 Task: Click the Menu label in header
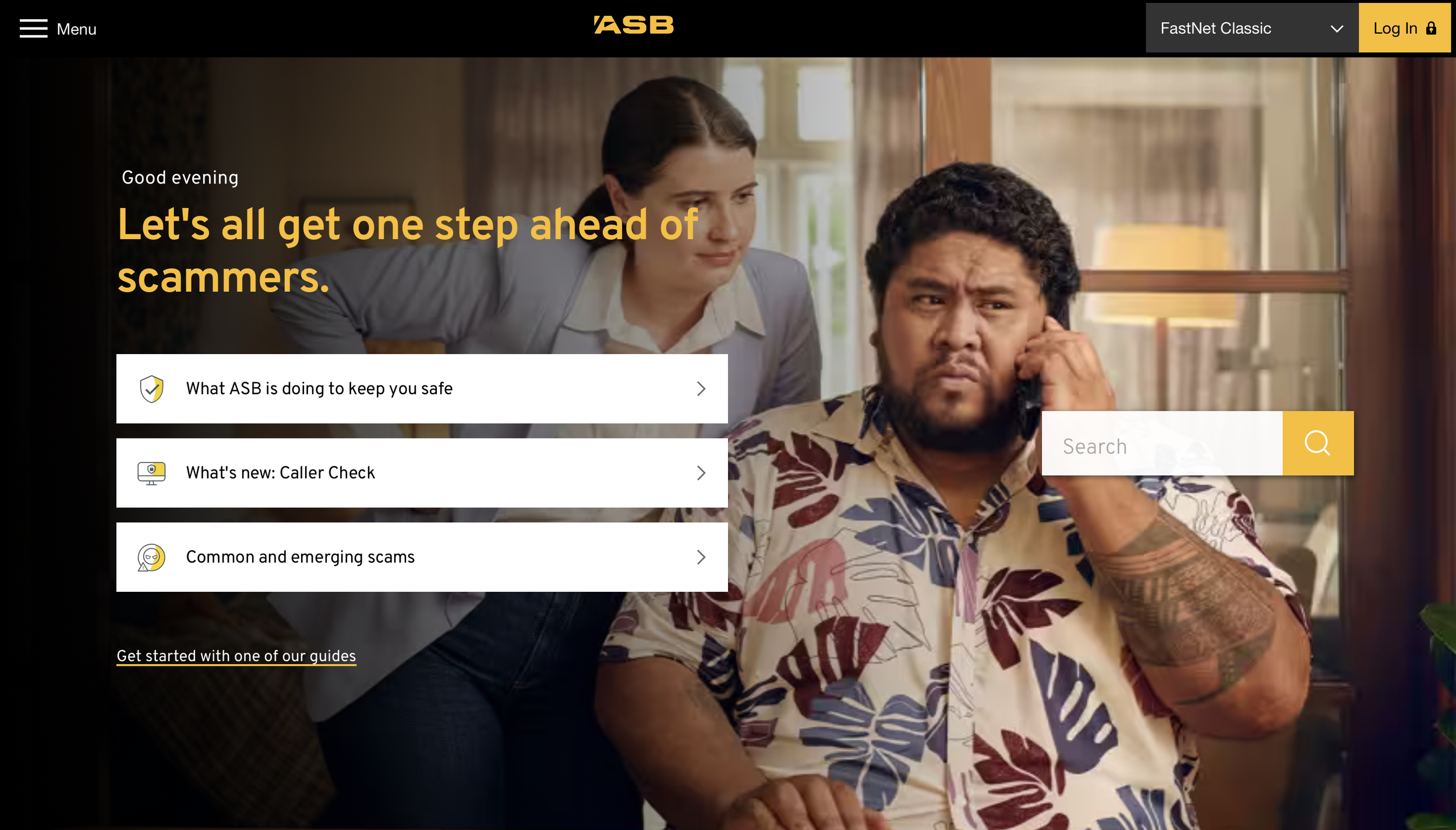tap(76, 29)
